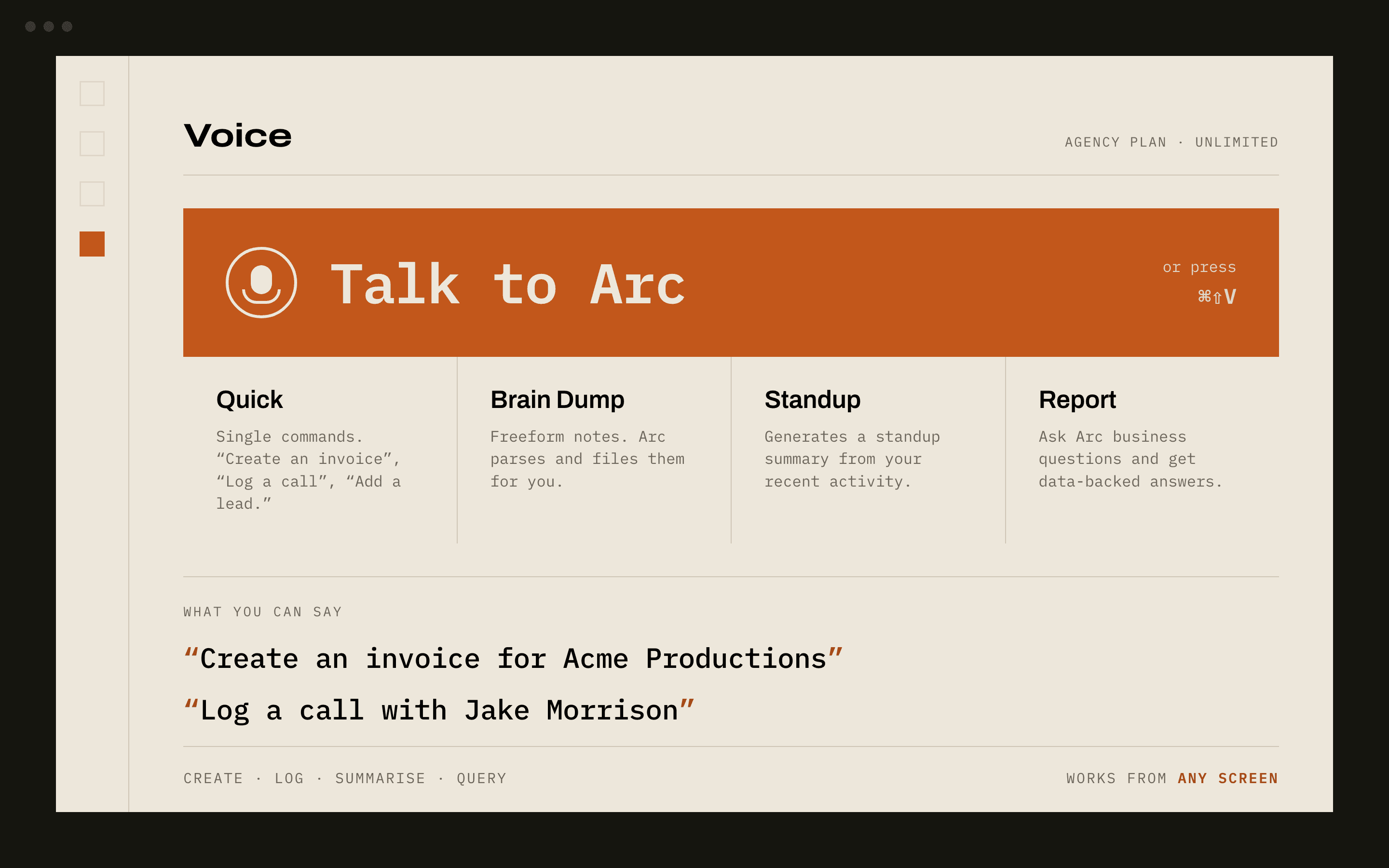Viewport: 1389px width, 868px height.
Task: Click the microphone icon in the banner
Action: [261, 283]
